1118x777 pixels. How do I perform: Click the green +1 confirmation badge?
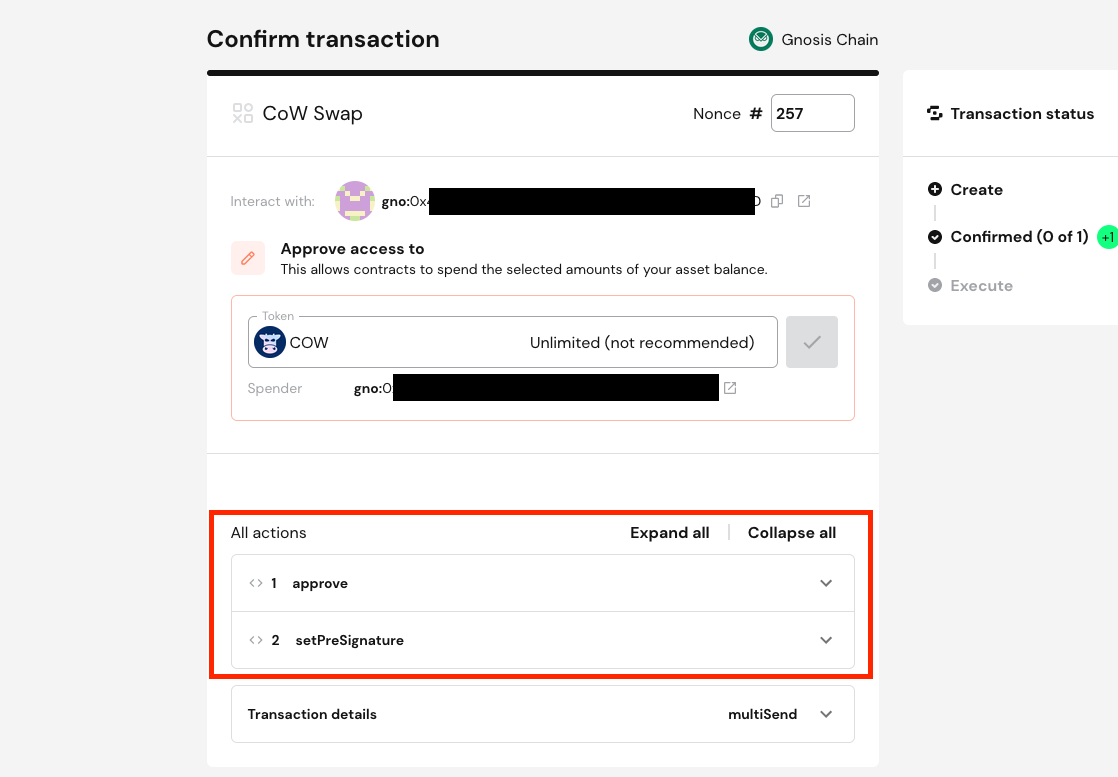coord(1107,237)
